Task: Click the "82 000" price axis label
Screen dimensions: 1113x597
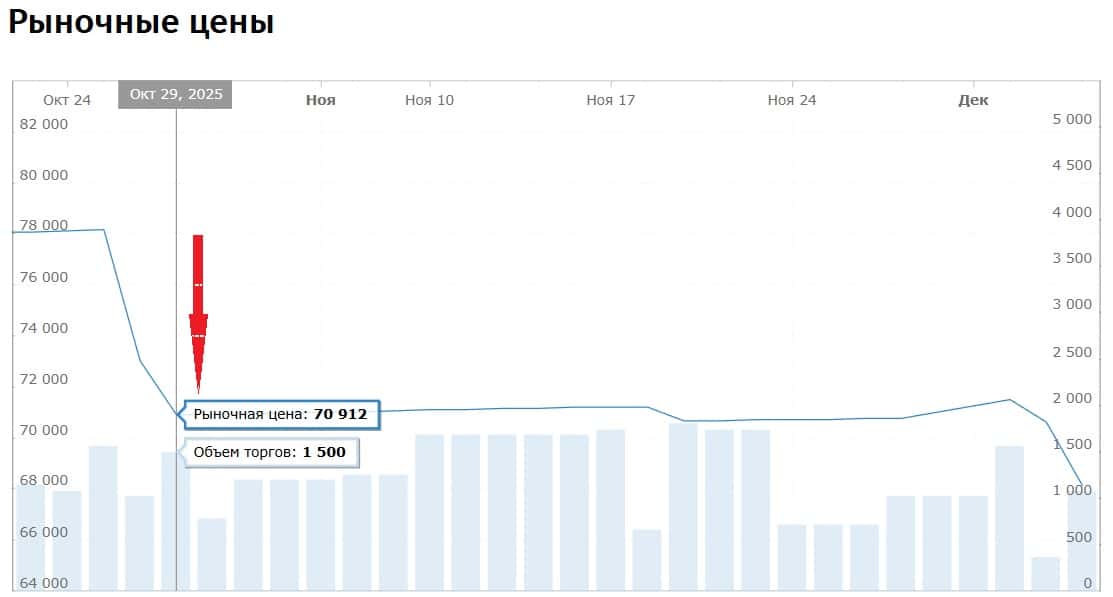Action: pyautogui.click(x=44, y=124)
